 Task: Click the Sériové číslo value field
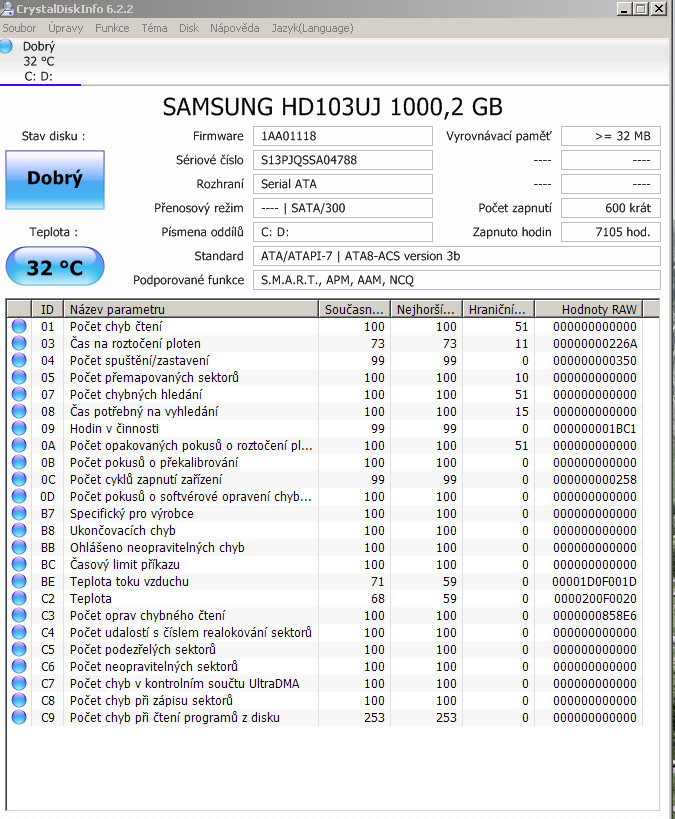point(343,160)
